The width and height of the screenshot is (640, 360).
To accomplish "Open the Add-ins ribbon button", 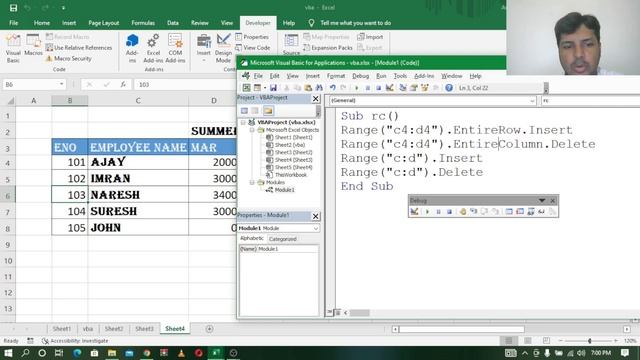I will tap(132, 48).
